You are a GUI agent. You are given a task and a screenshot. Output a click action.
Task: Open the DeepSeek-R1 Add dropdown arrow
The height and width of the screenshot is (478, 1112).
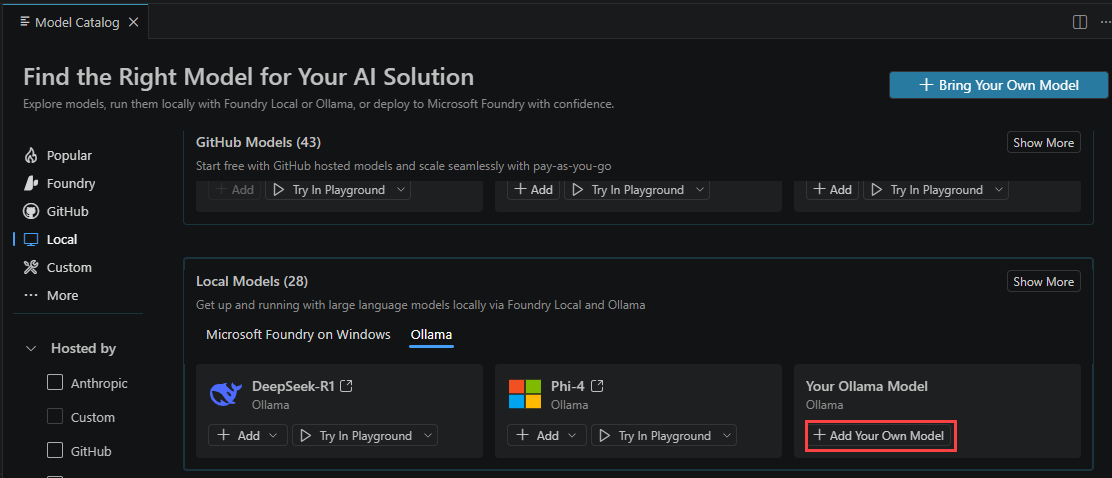pos(275,435)
